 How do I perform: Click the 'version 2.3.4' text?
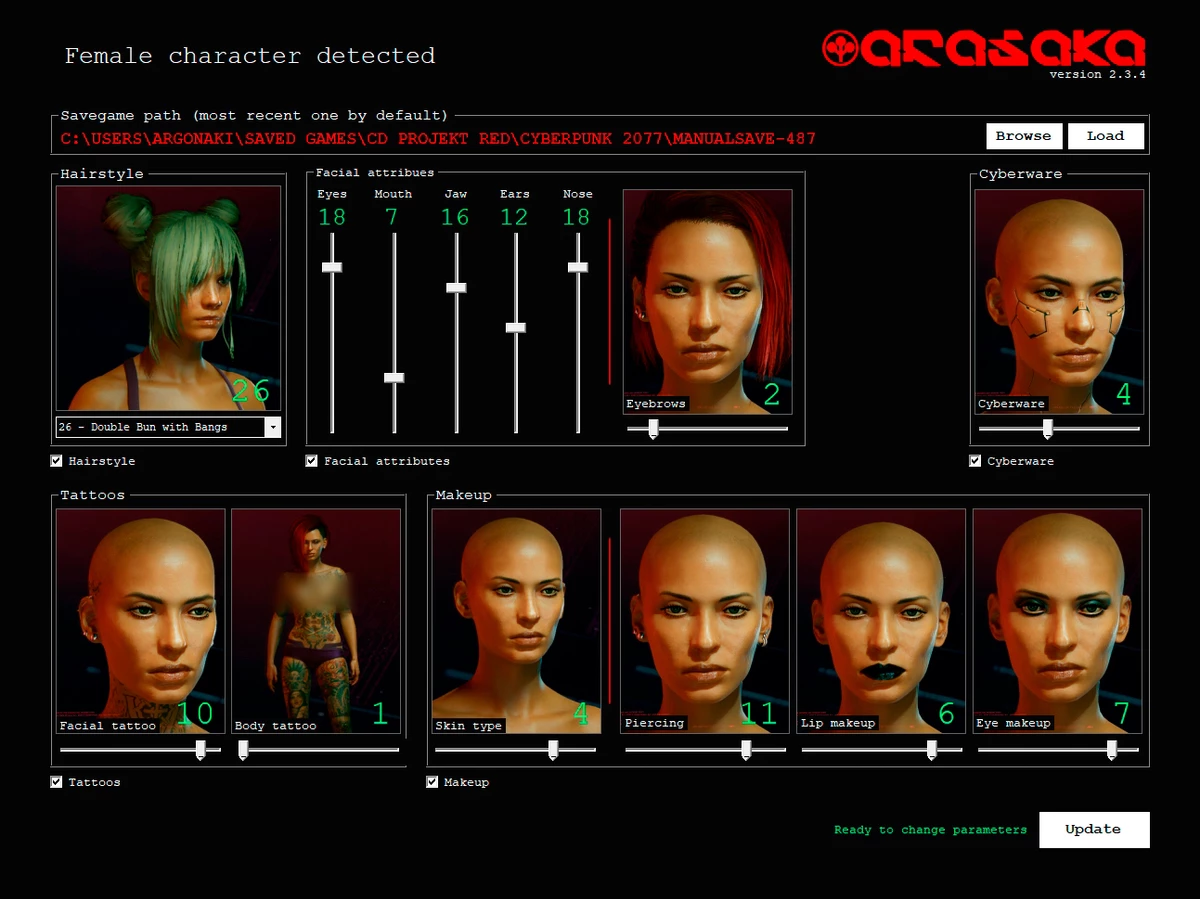1097,74
